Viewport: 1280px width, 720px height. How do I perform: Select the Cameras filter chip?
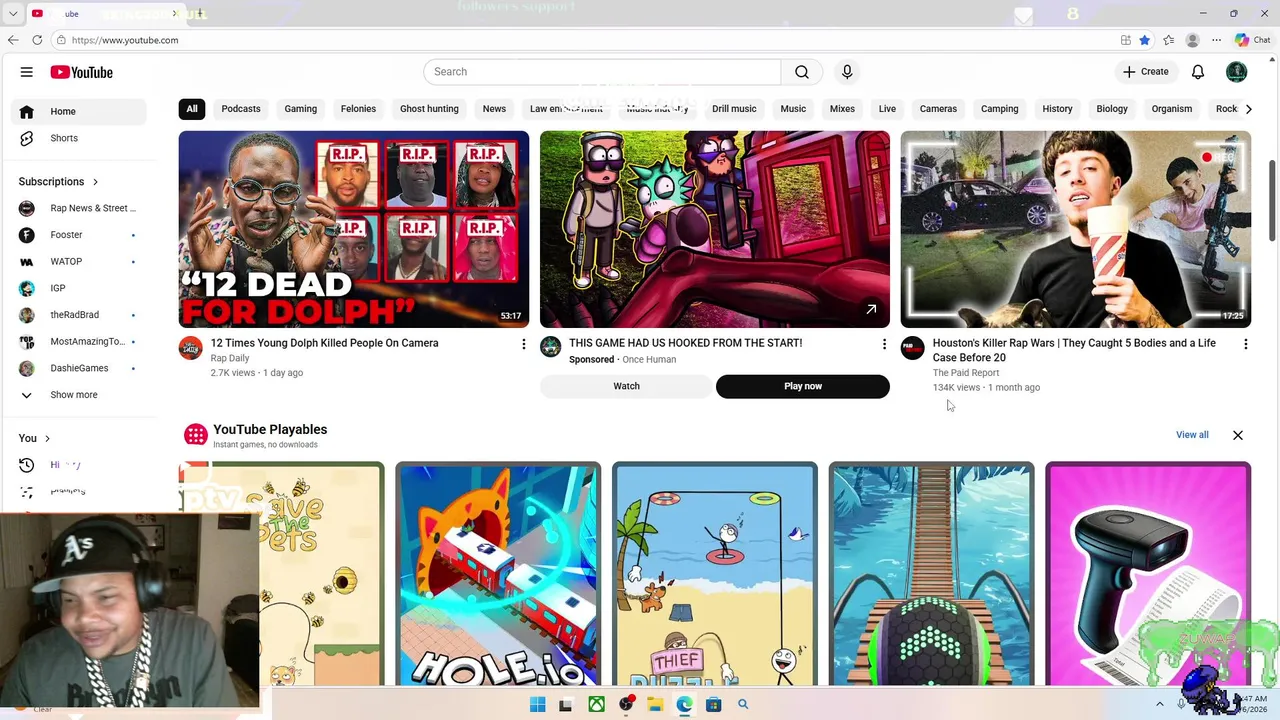click(x=938, y=109)
